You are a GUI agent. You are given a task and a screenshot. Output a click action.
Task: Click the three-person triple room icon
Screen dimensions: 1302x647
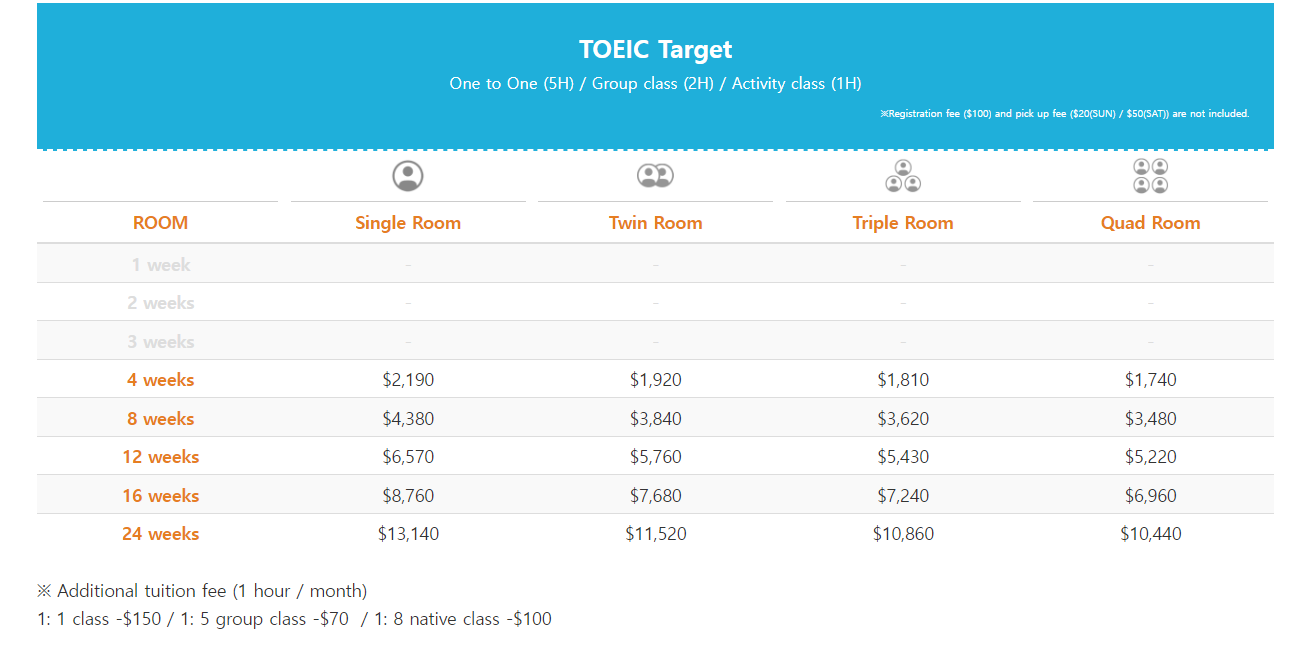tap(903, 176)
